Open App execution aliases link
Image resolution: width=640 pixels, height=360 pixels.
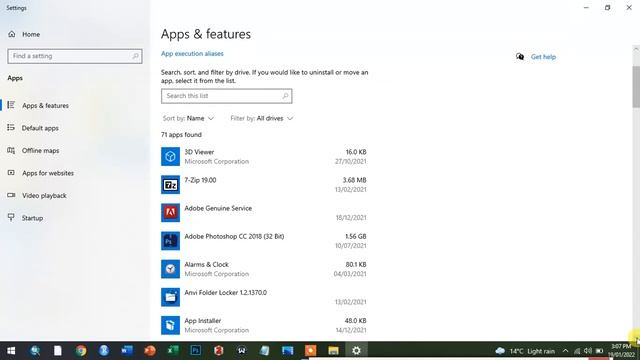tap(192, 53)
